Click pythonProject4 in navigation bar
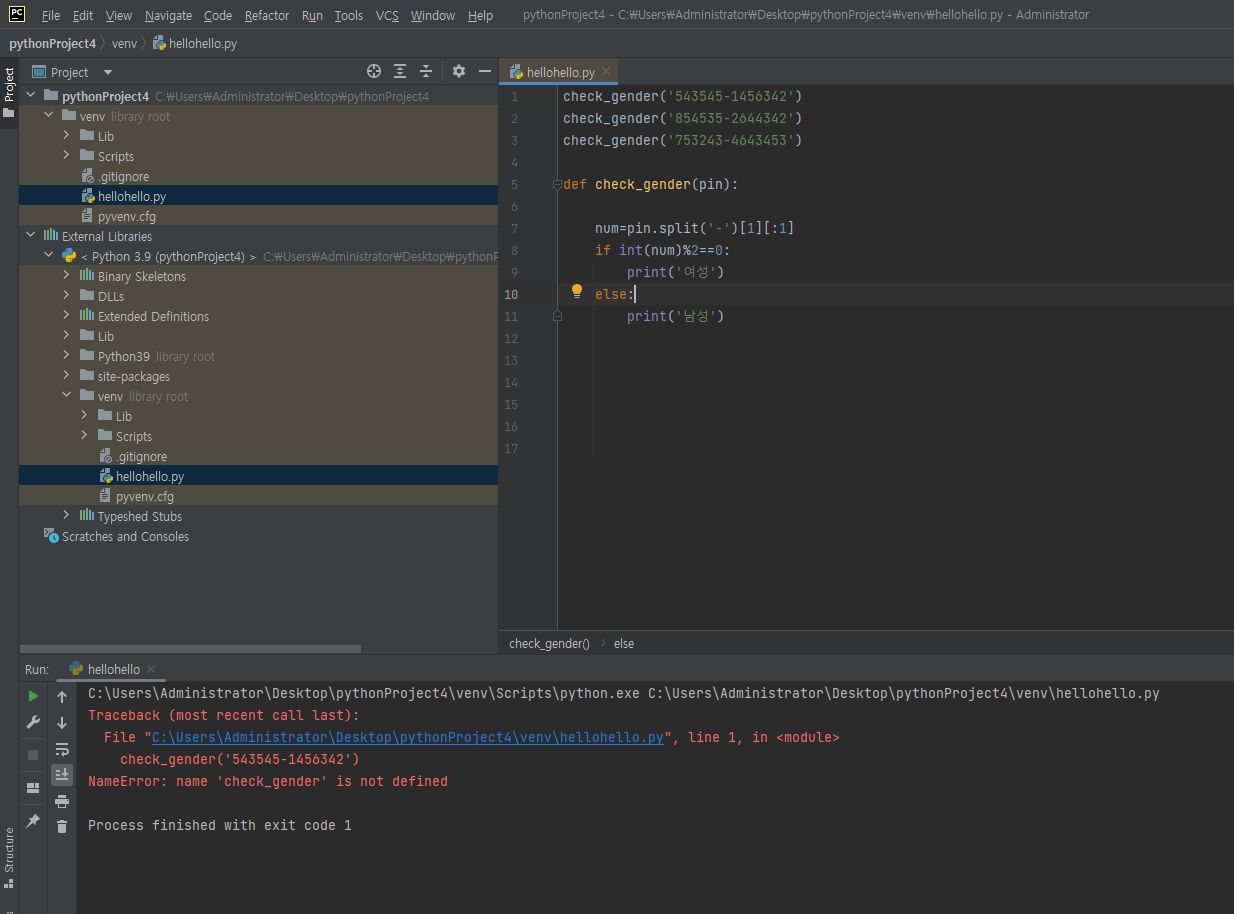Viewport: 1234px width, 914px height. point(52,44)
